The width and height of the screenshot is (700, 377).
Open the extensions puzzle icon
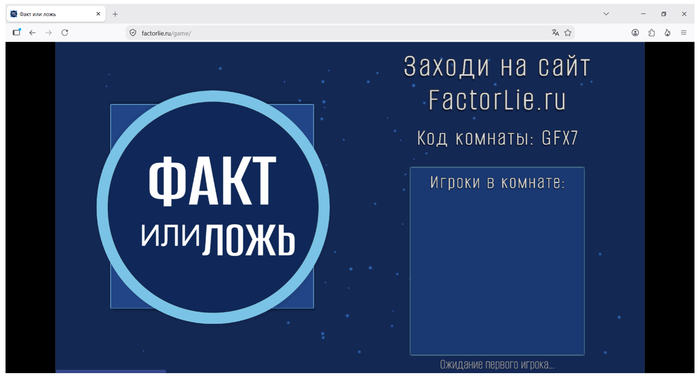point(651,33)
